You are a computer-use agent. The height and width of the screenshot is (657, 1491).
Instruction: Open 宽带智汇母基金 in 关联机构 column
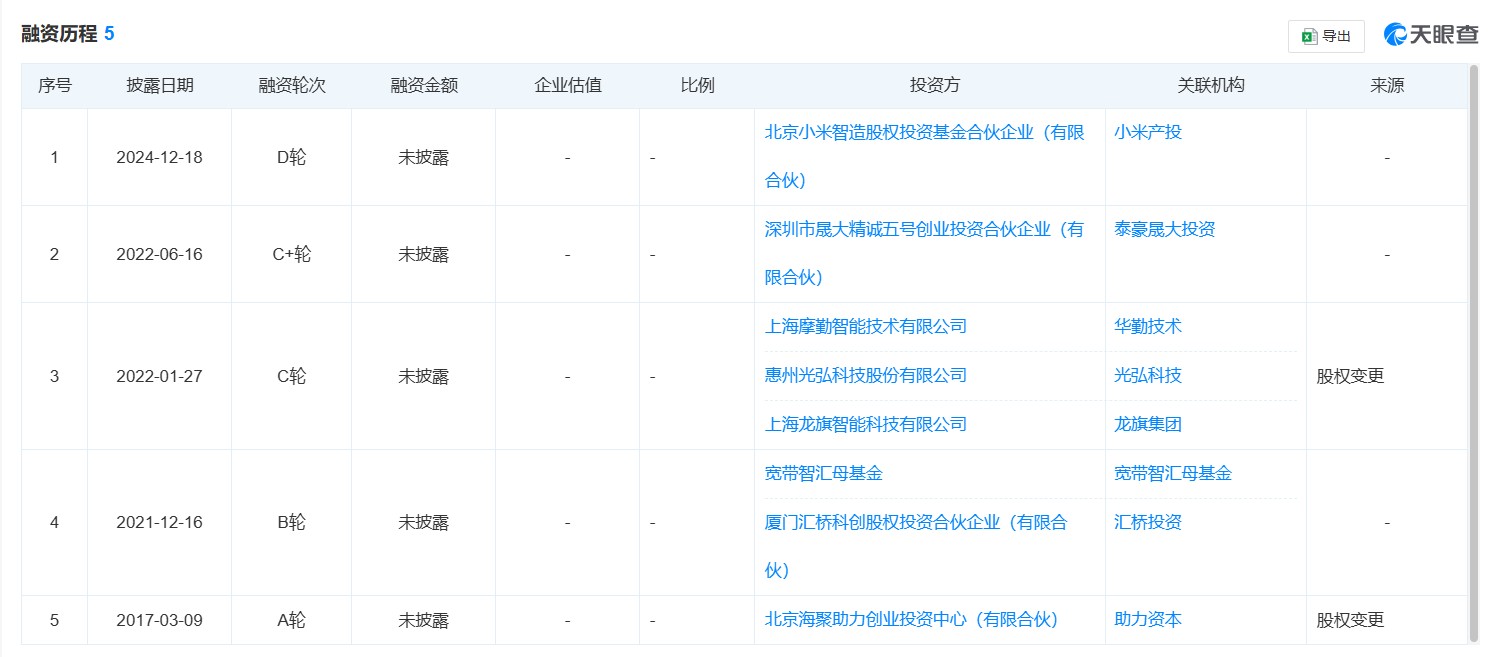(1173, 473)
